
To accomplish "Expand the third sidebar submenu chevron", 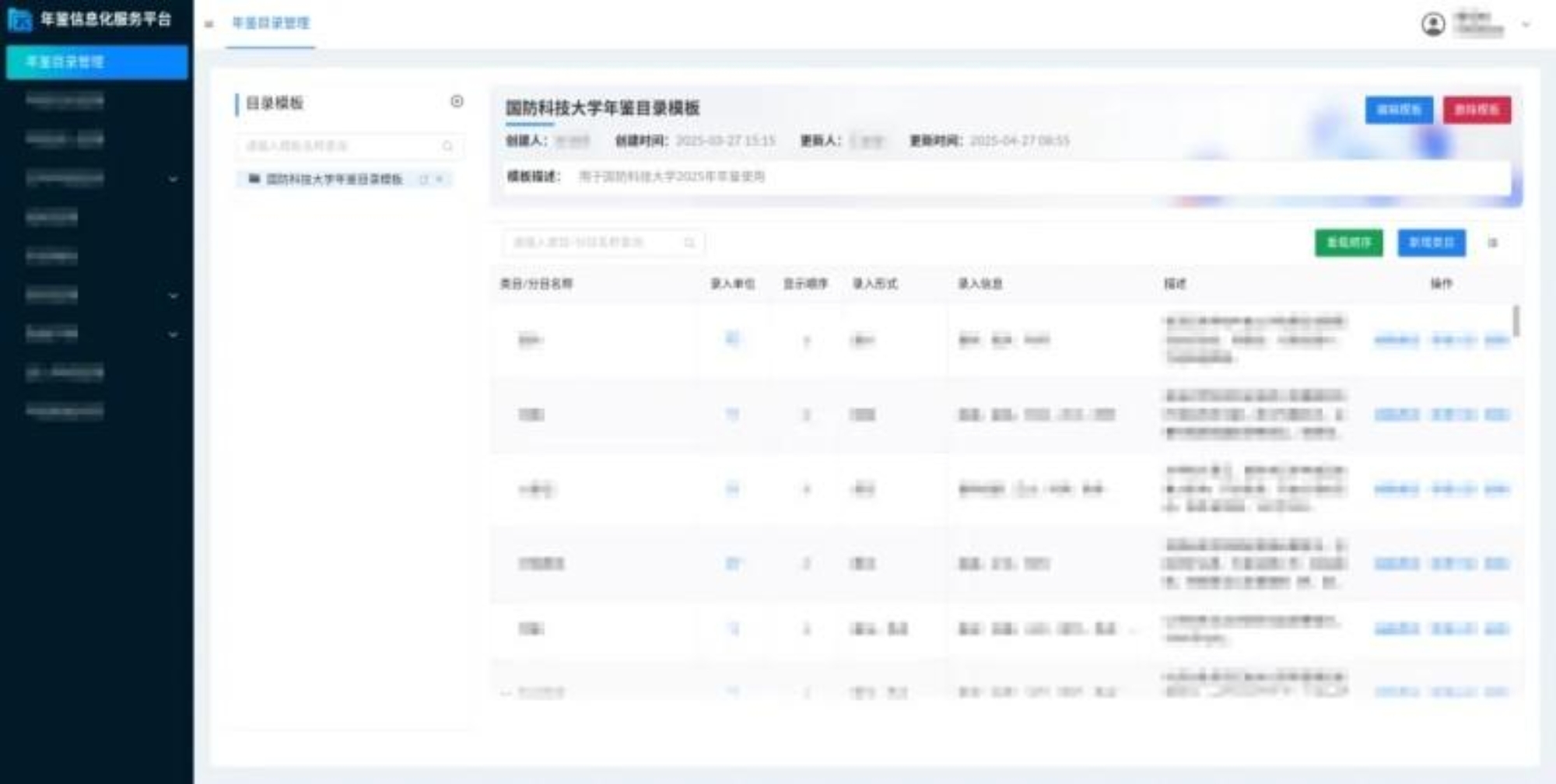I will pos(173,335).
